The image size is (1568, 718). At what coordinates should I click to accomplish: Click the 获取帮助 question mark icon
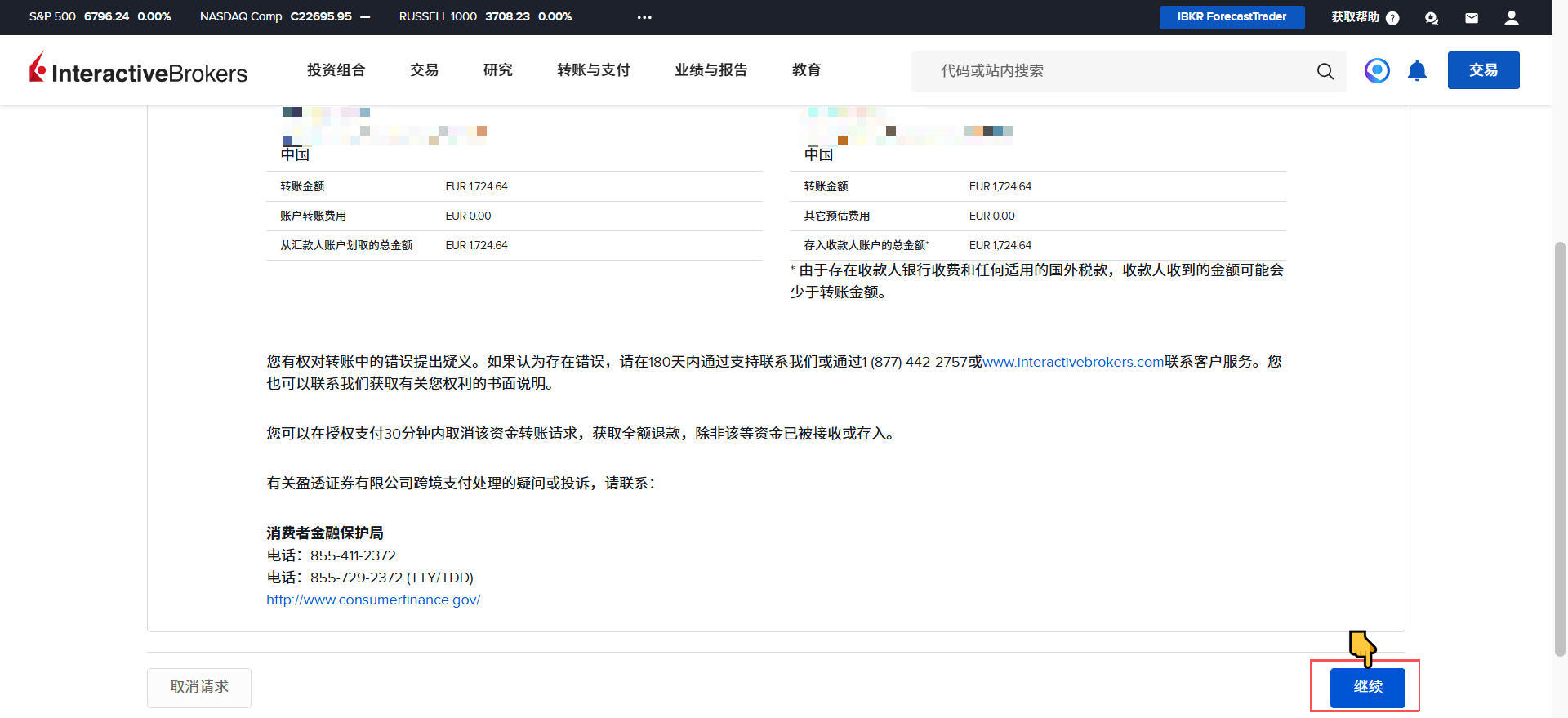tap(1392, 18)
